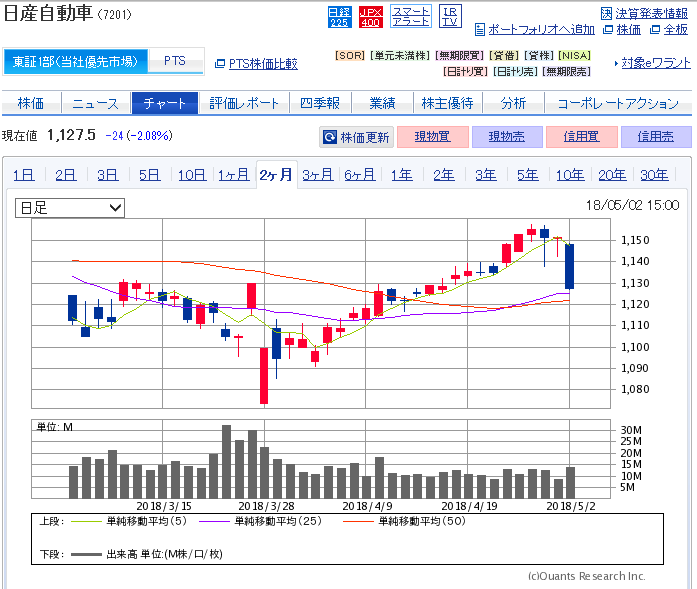Click the 2018/3/28 date label on chart
Image resolution: width=697 pixels, height=589 pixels.
(x=266, y=506)
